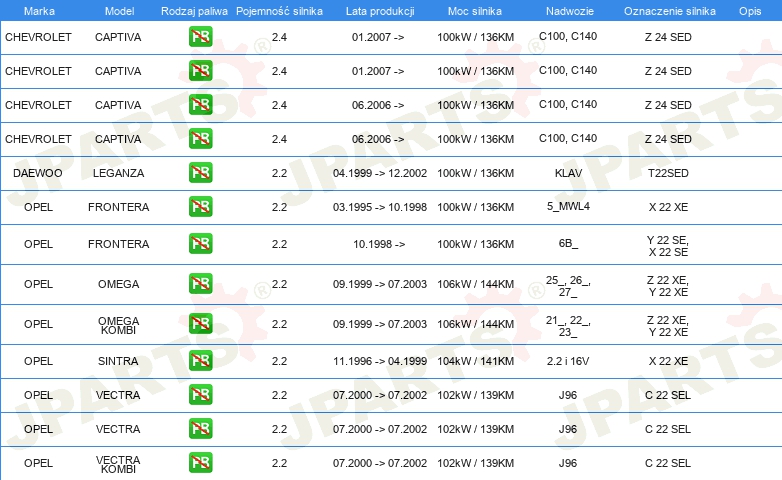Click C 22 SEL in VECTRA KOMBI row

[668, 463]
